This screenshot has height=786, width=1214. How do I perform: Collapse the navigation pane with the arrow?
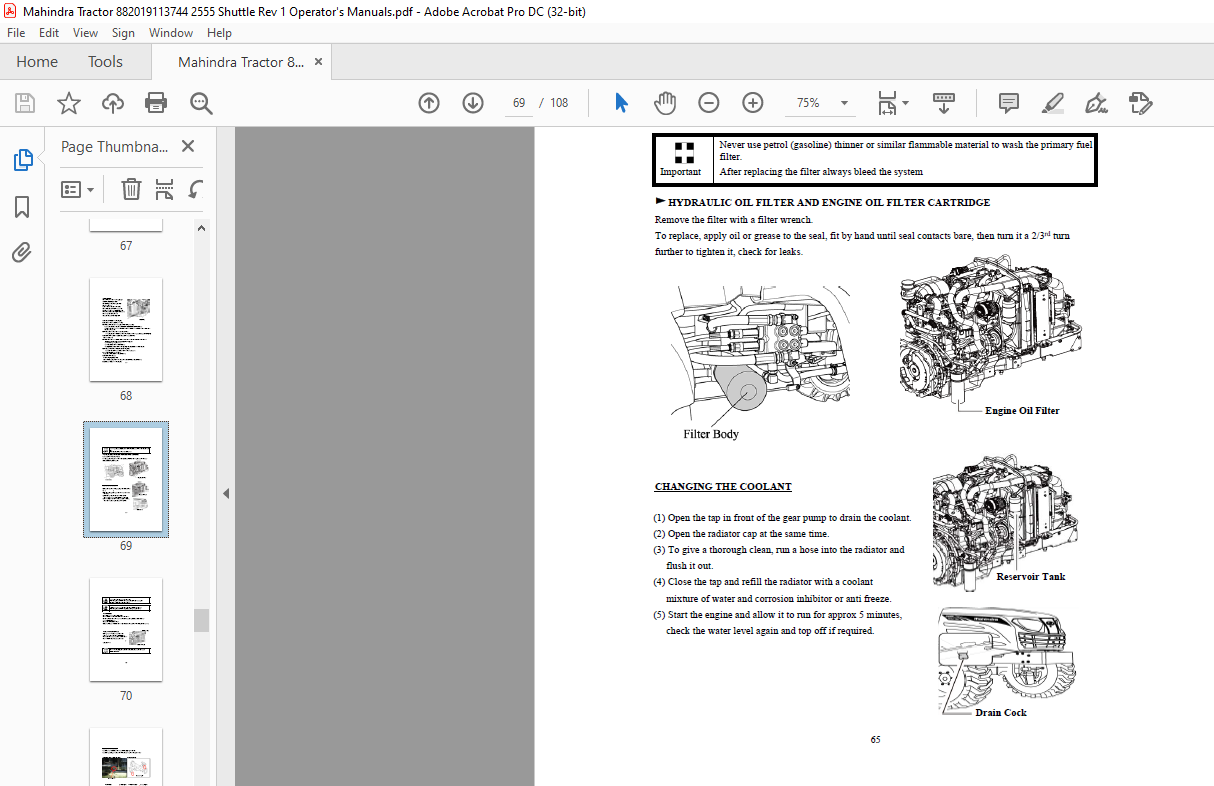[x=225, y=493]
